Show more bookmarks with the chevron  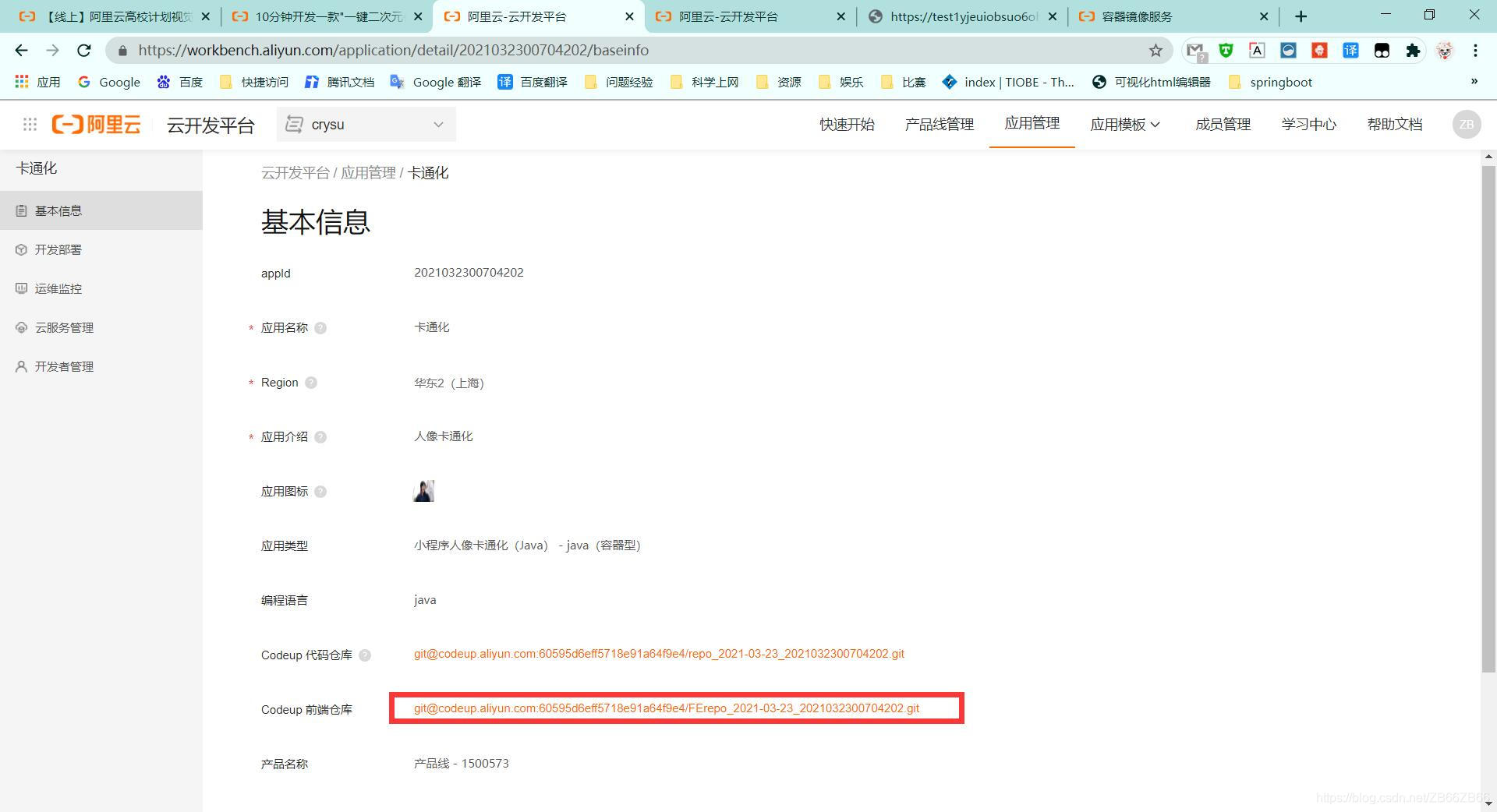click(x=1474, y=81)
